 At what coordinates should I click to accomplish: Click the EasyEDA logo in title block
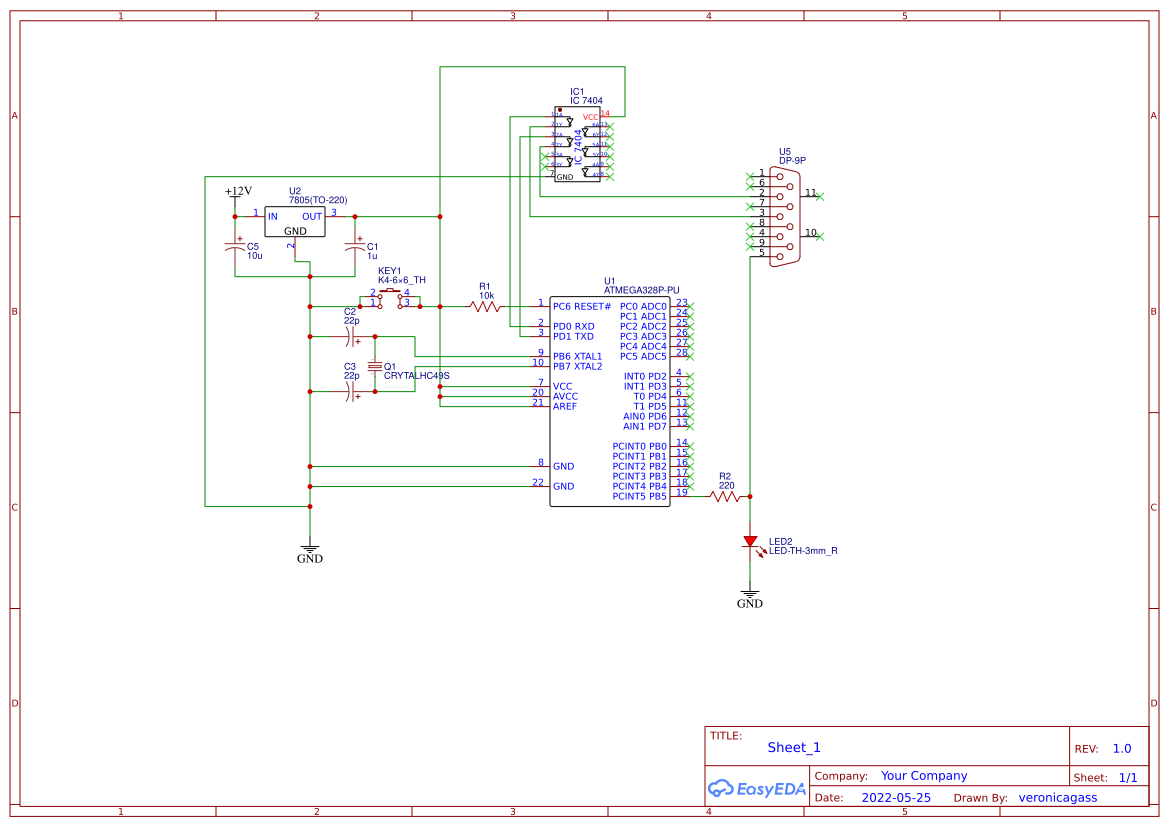pyautogui.click(x=756, y=788)
